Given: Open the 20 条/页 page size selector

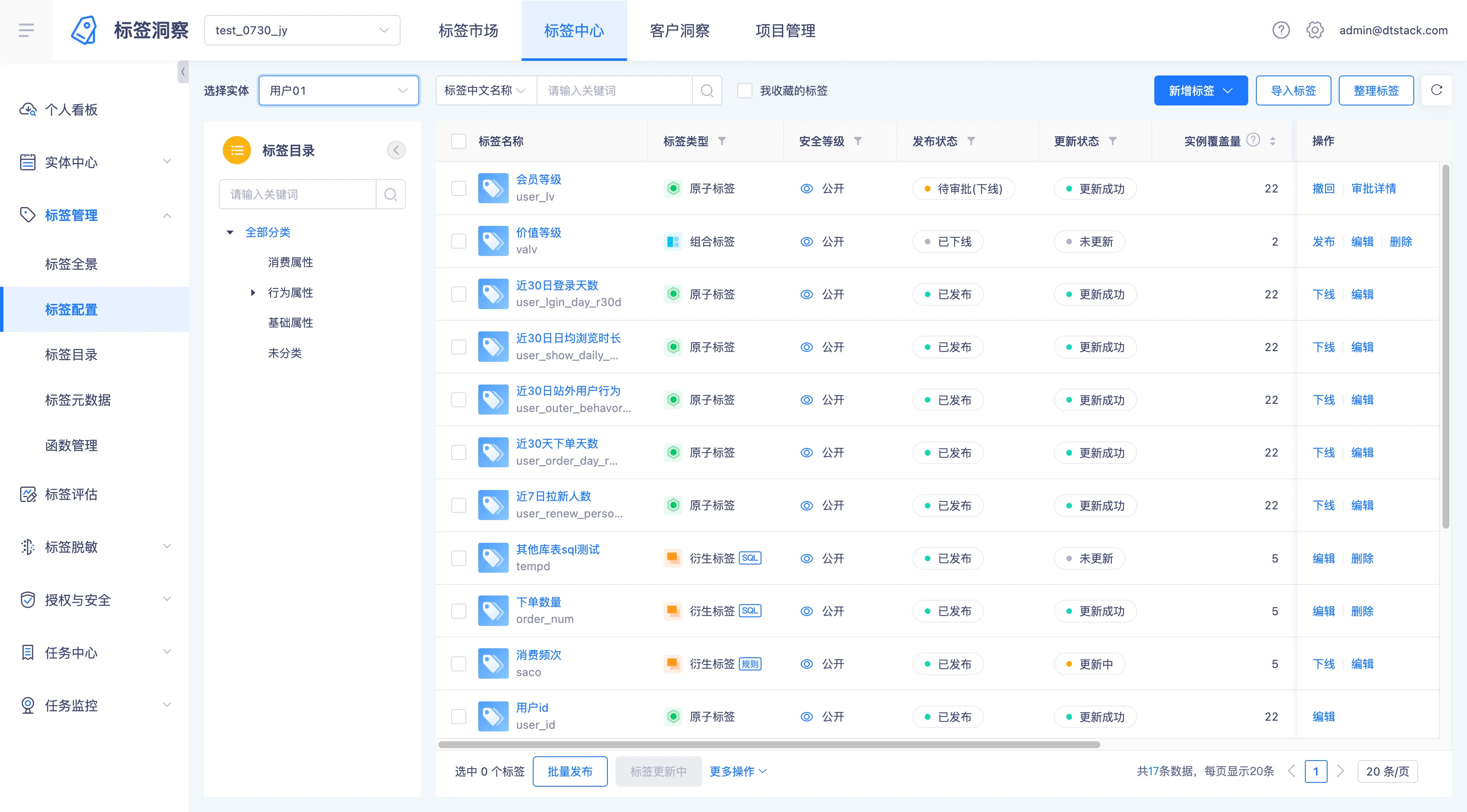Looking at the screenshot, I should point(1387,771).
